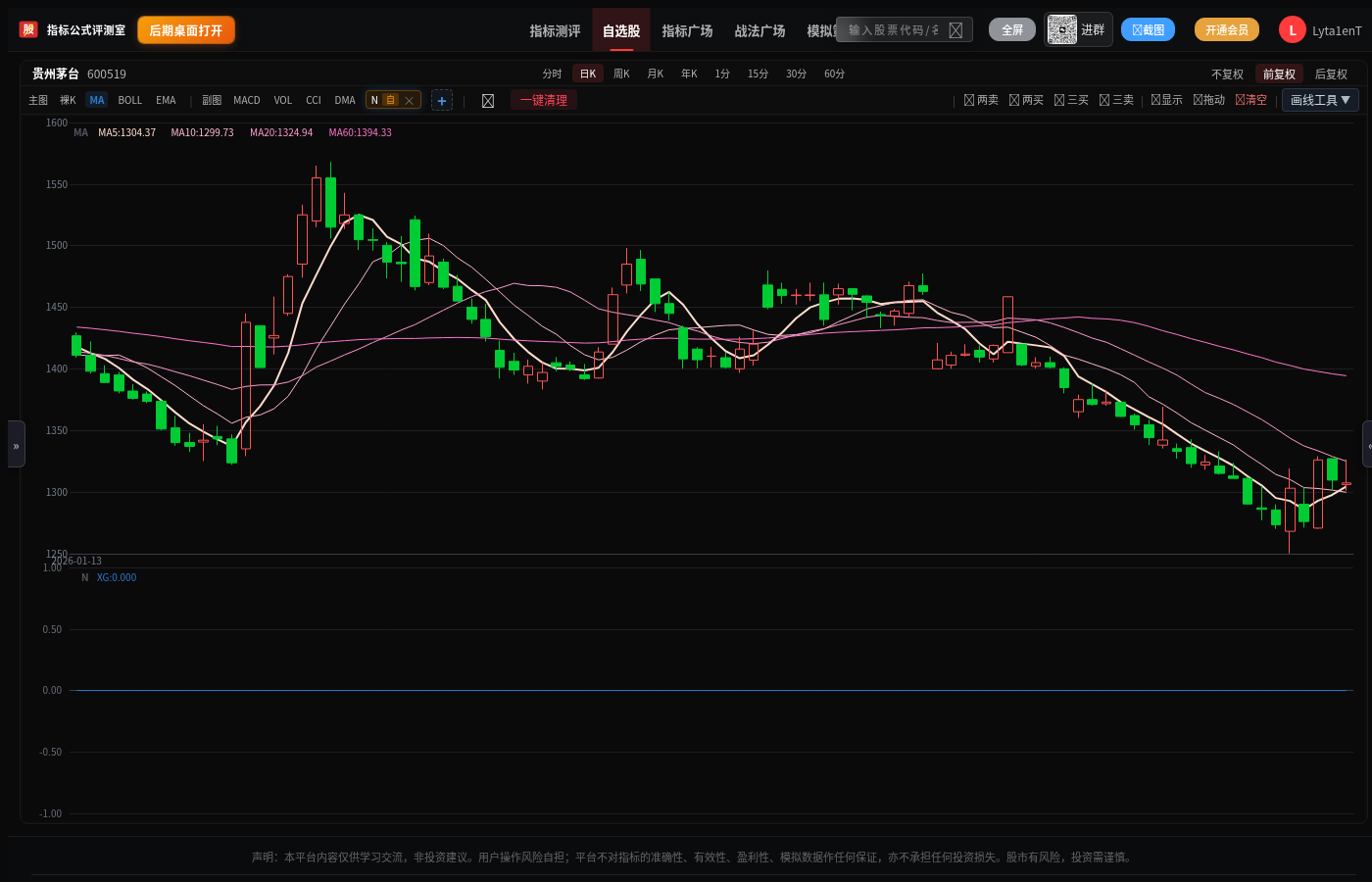Toggle the 两买 signal marker

1026,100
